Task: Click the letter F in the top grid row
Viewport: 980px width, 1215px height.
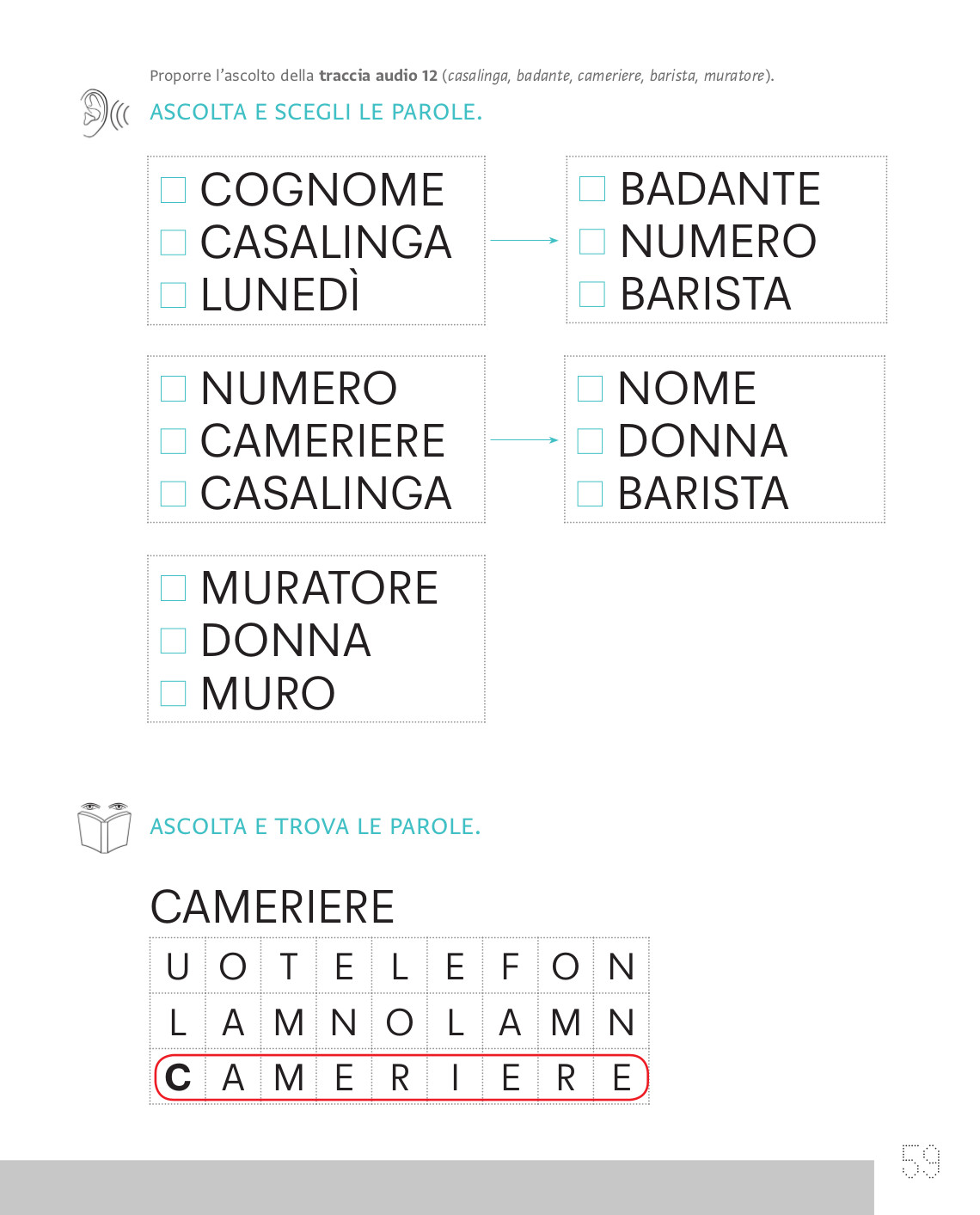Action: 511,967
